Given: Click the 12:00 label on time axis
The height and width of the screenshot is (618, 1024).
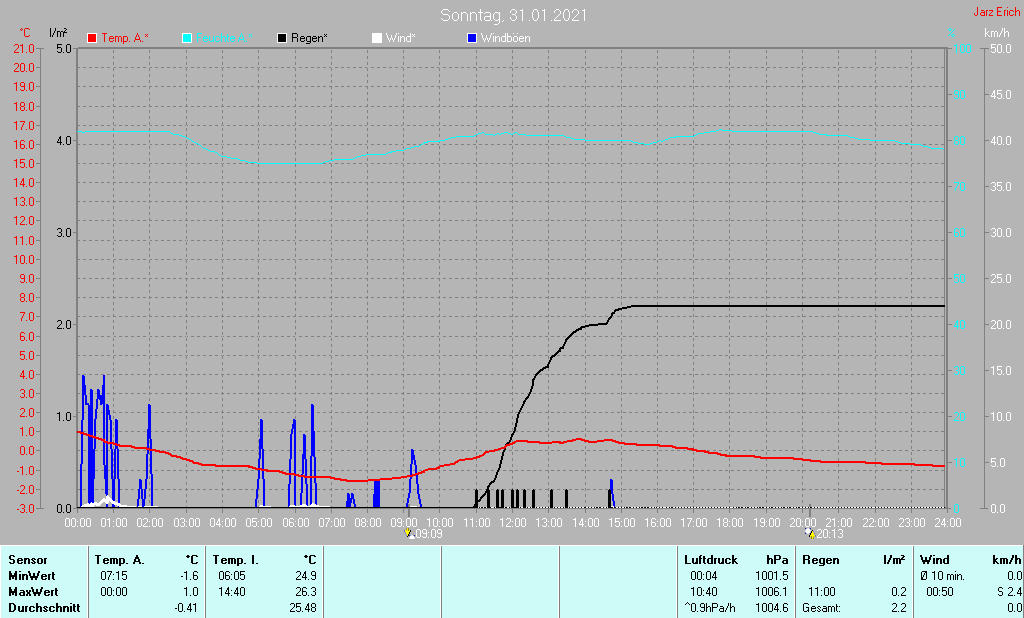Looking at the screenshot, I should [x=513, y=523].
